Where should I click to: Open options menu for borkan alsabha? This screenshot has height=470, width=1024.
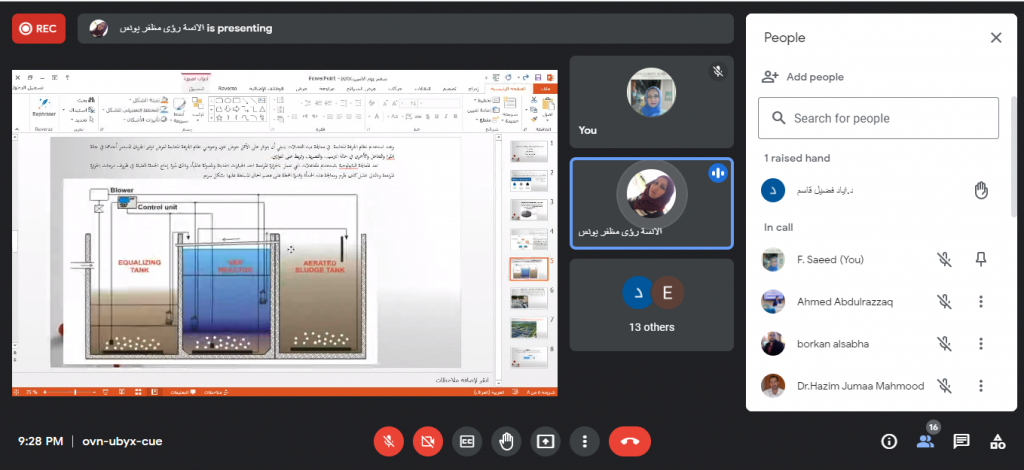point(981,344)
